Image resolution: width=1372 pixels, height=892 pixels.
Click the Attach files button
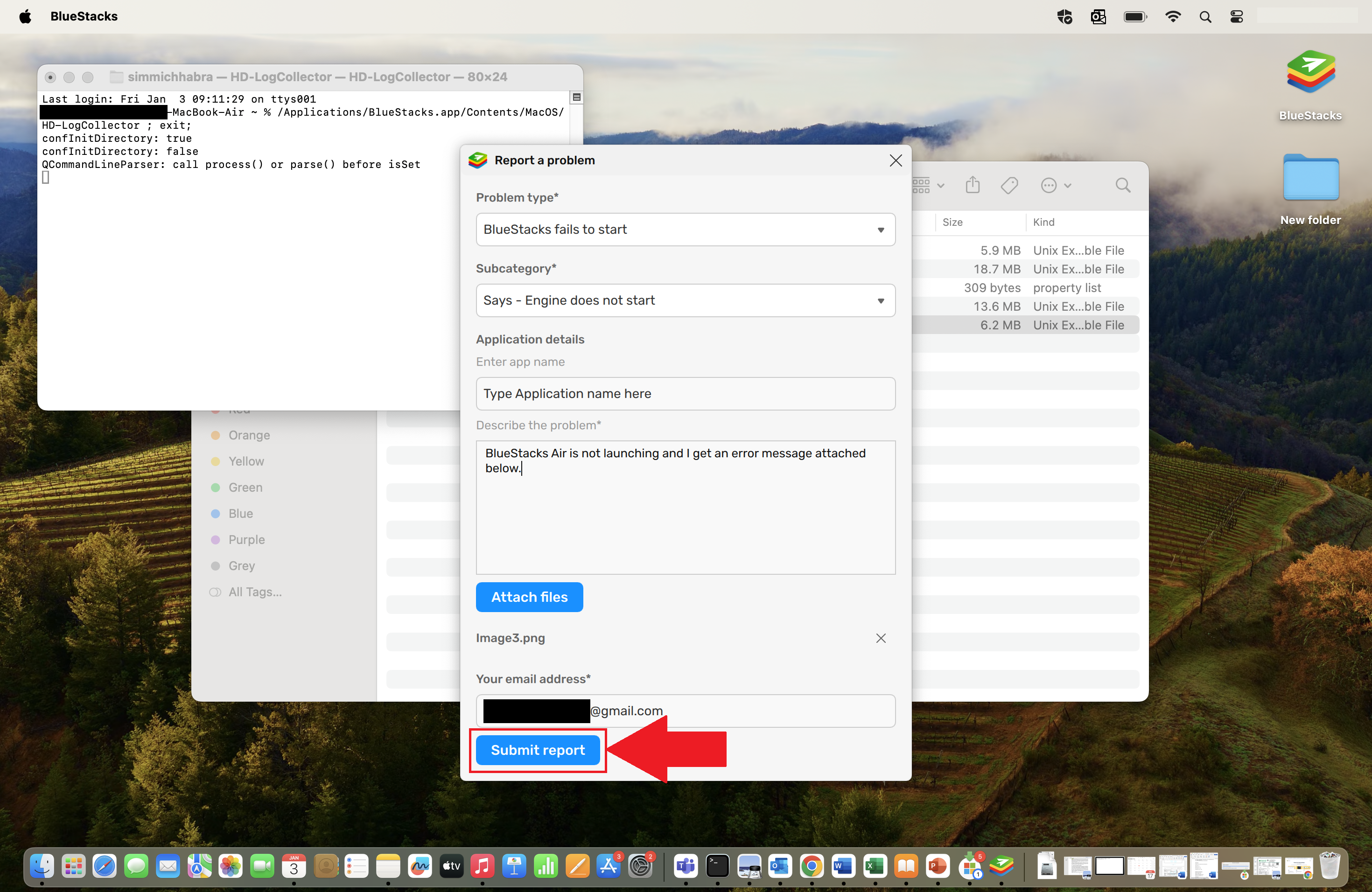click(x=529, y=597)
